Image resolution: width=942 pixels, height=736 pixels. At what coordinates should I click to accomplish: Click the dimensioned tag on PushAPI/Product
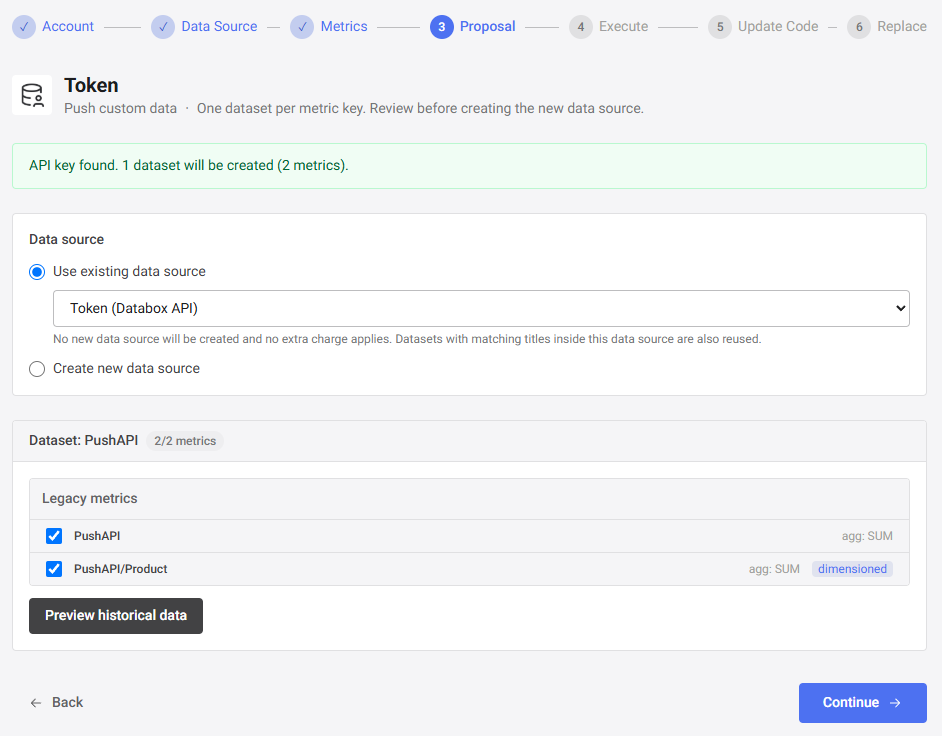[x=852, y=569]
